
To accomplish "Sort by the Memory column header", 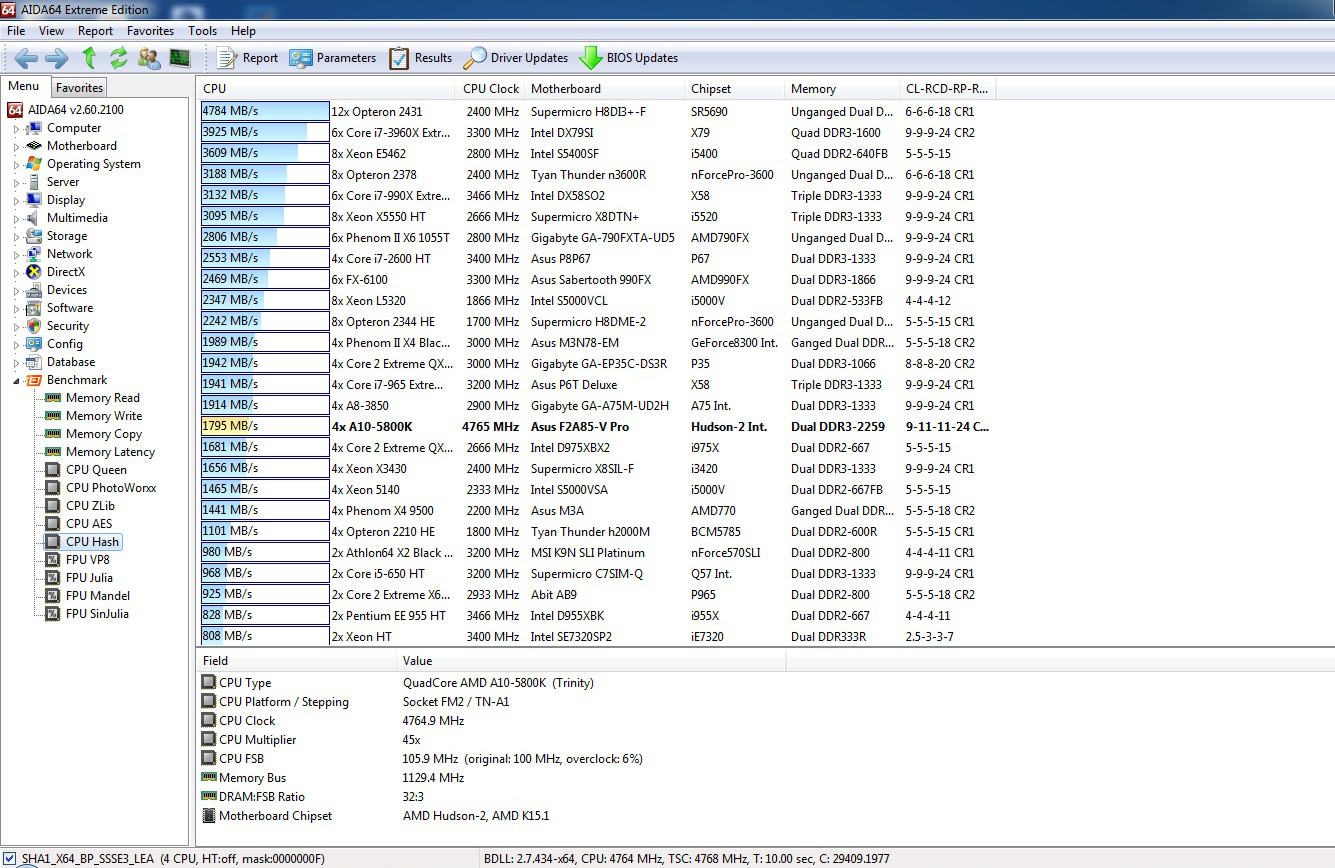I will click(x=840, y=89).
